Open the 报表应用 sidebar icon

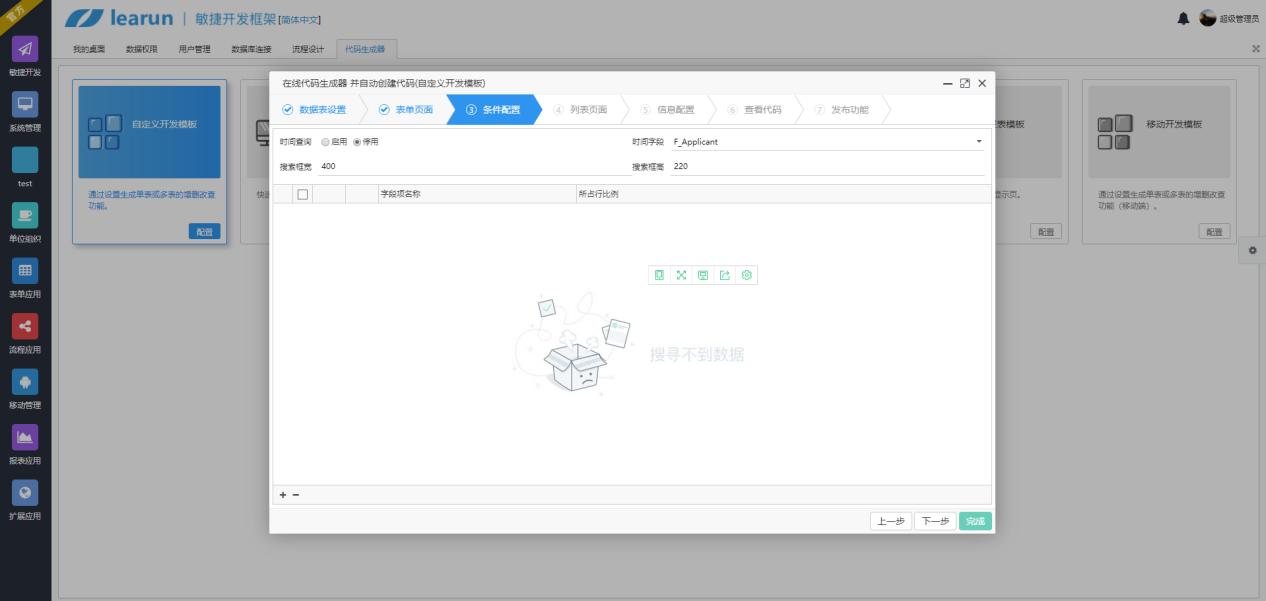pyautogui.click(x=25, y=437)
